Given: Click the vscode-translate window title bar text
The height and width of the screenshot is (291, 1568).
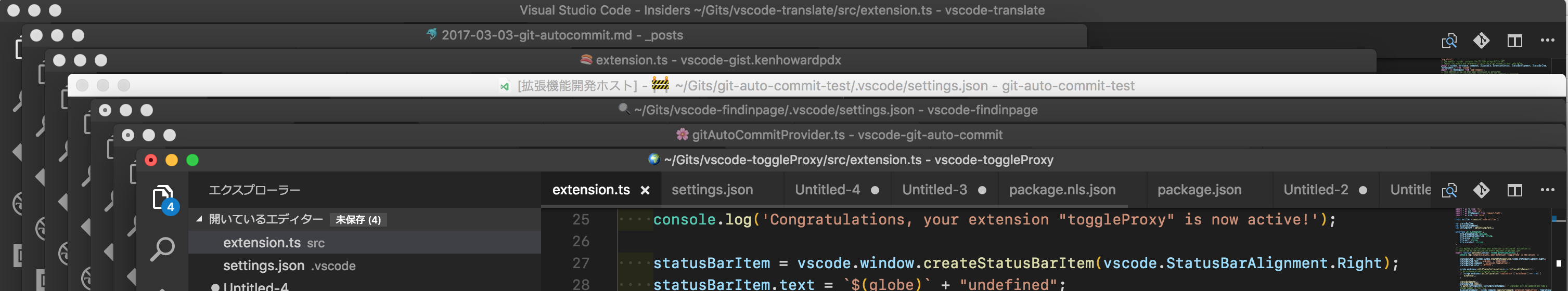Looking at the screenshot, I should click(x=782, y=10).
